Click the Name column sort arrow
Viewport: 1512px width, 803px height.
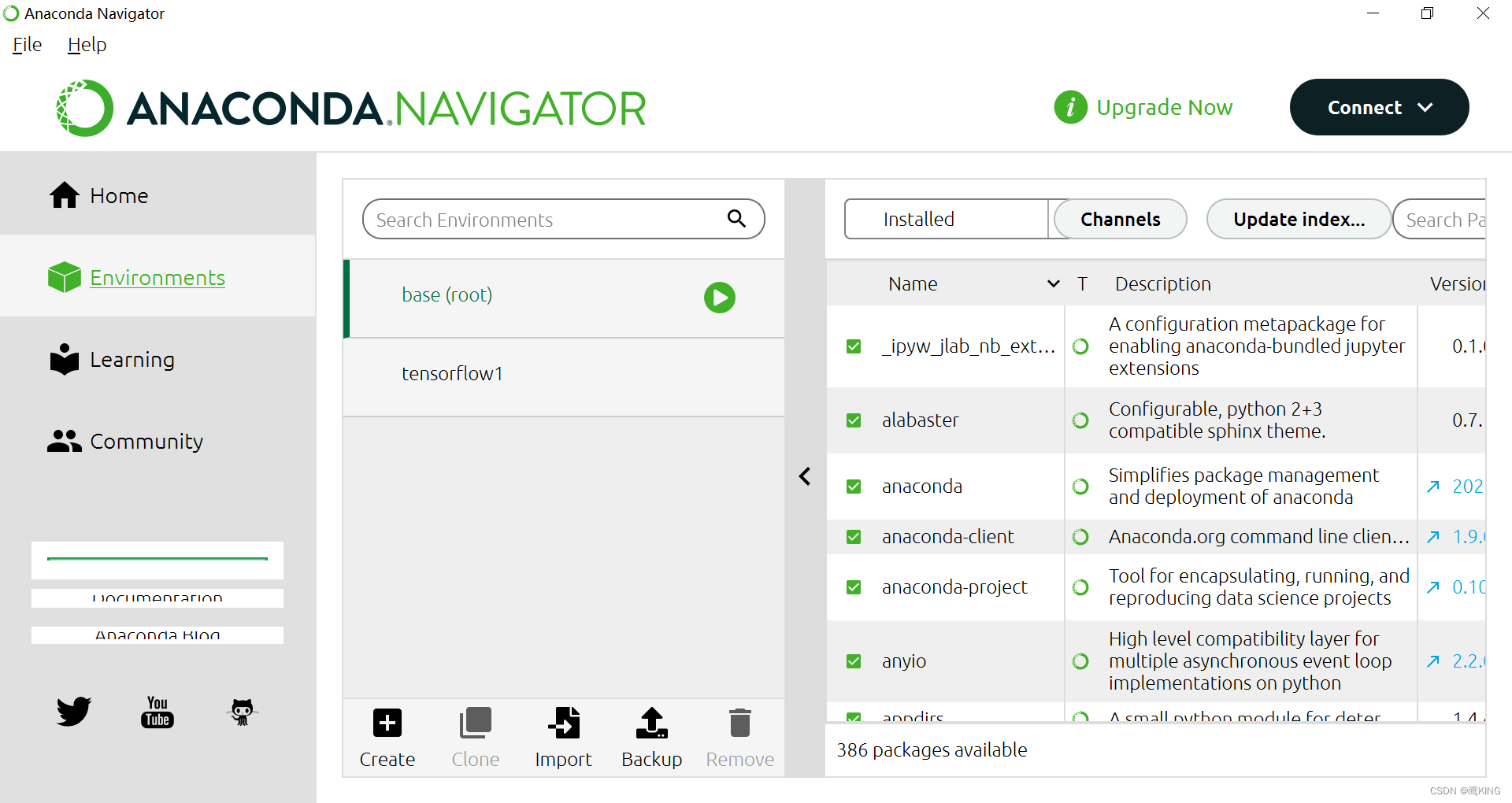tap(1053, 284)
